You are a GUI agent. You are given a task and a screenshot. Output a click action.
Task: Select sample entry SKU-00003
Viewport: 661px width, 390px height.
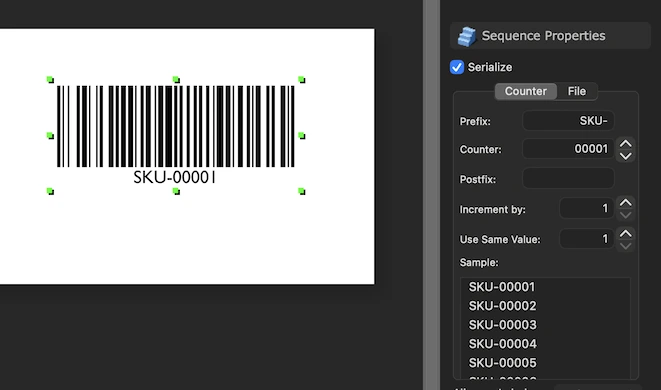(502, 325)
